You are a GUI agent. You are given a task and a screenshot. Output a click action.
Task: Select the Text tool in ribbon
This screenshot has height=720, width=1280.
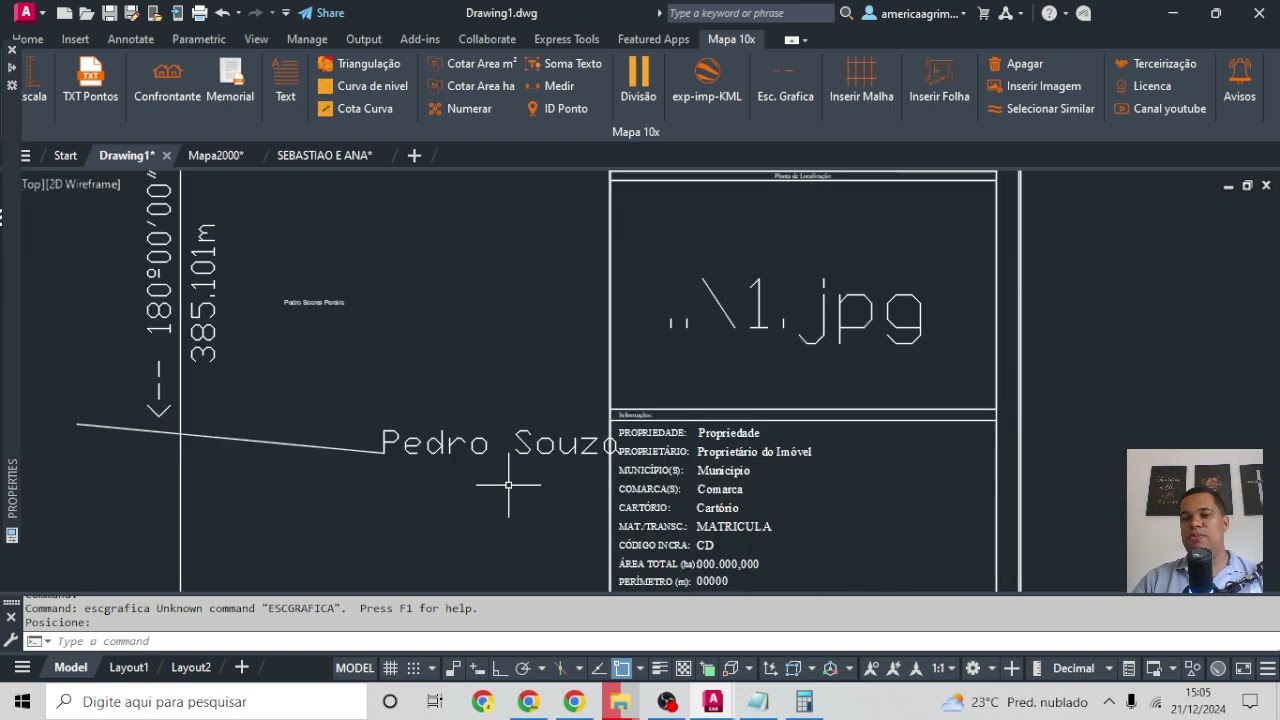pos(285,80)
